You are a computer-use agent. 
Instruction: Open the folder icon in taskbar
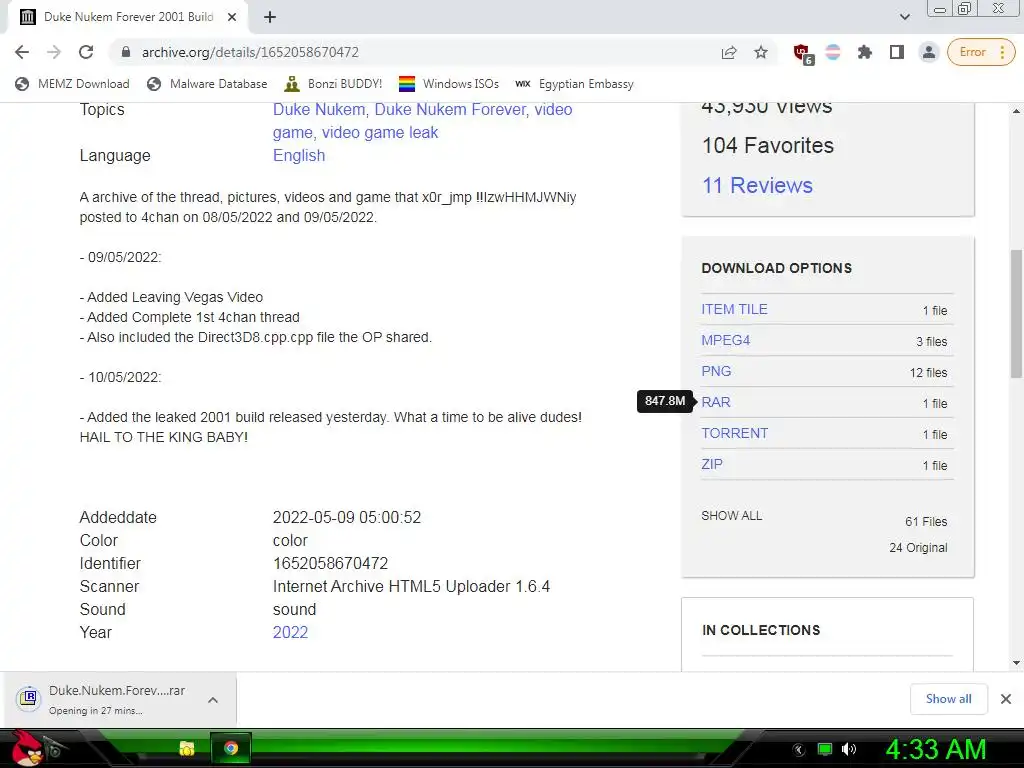(187, 748)
